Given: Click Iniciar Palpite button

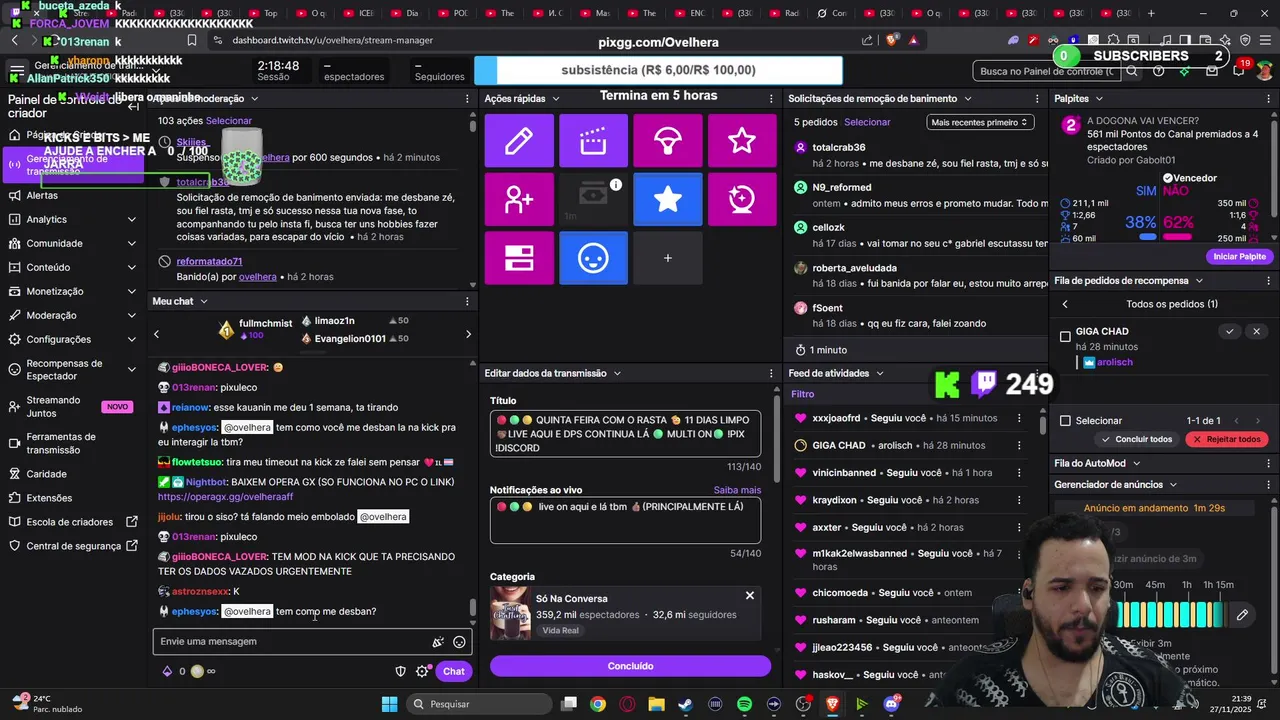Looking at the screenshot, I should [1239, 257].
